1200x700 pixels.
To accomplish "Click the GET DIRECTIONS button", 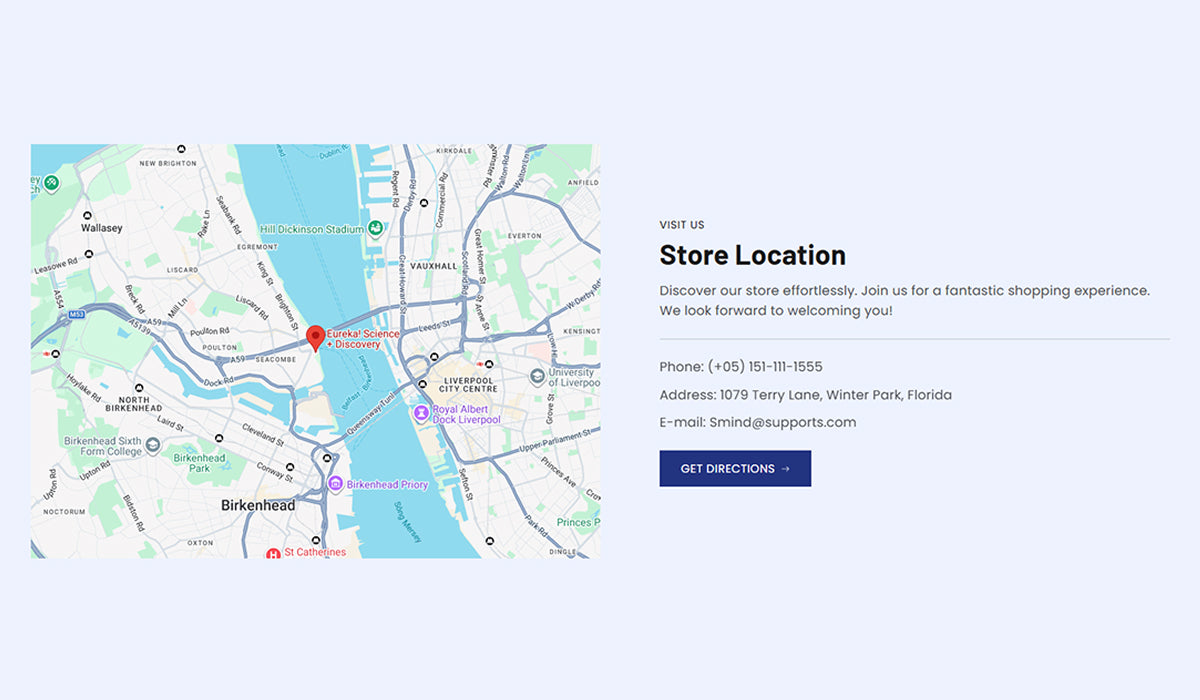I will [735, 468].
